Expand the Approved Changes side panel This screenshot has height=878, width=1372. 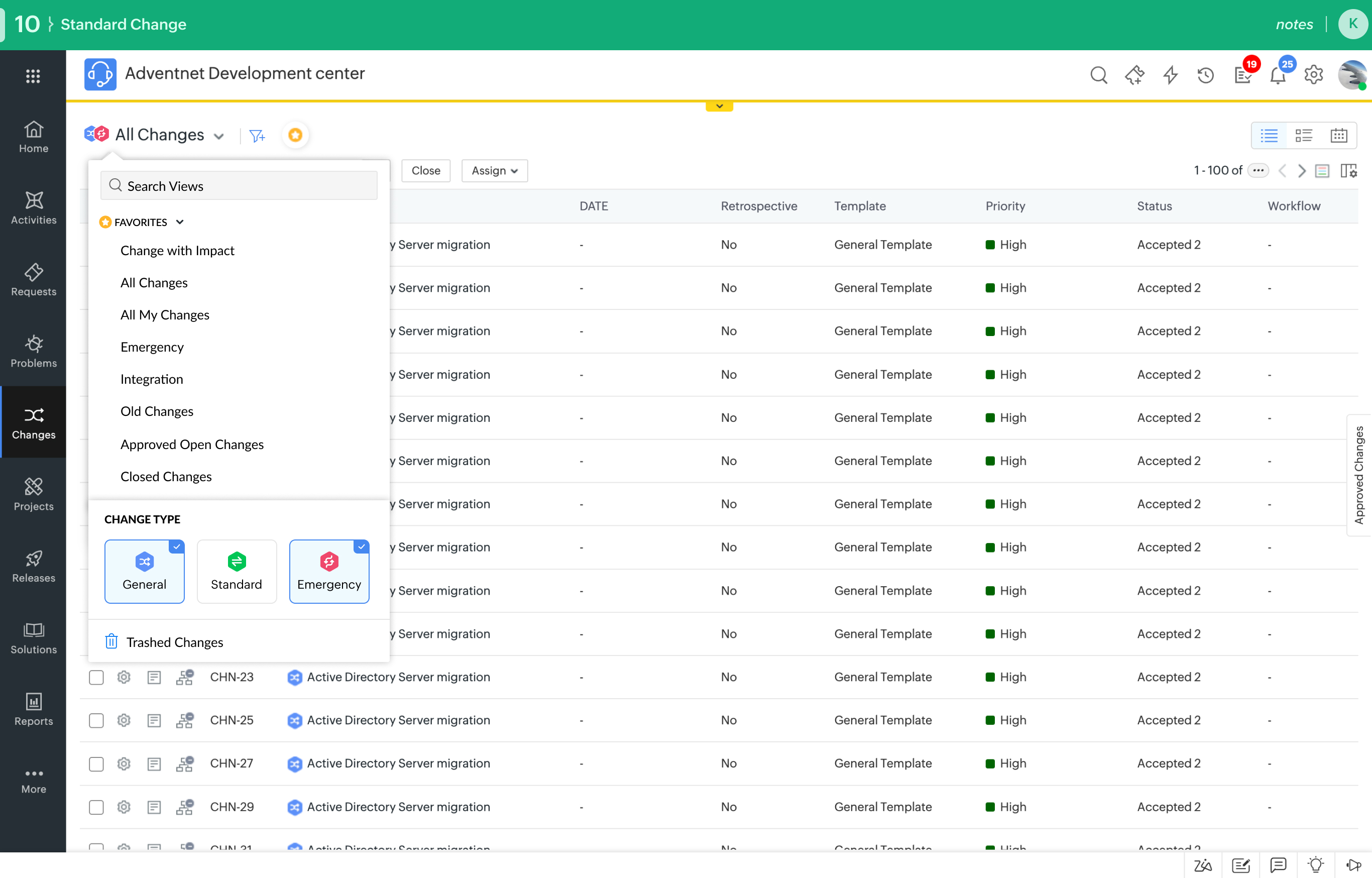pyautogui.click(x=1359, y=475)
